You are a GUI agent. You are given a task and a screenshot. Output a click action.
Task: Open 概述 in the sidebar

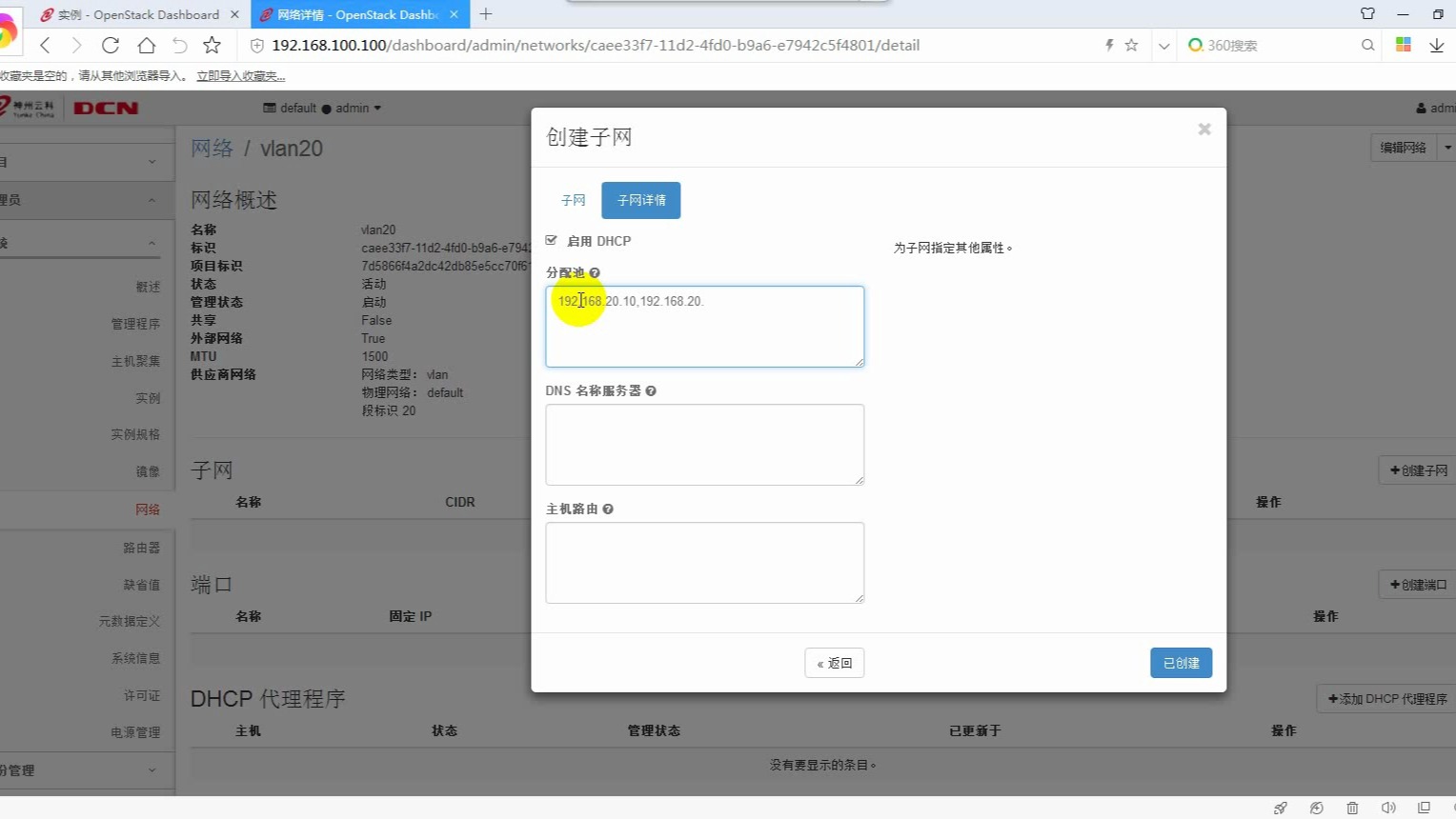tap(148, 287)
